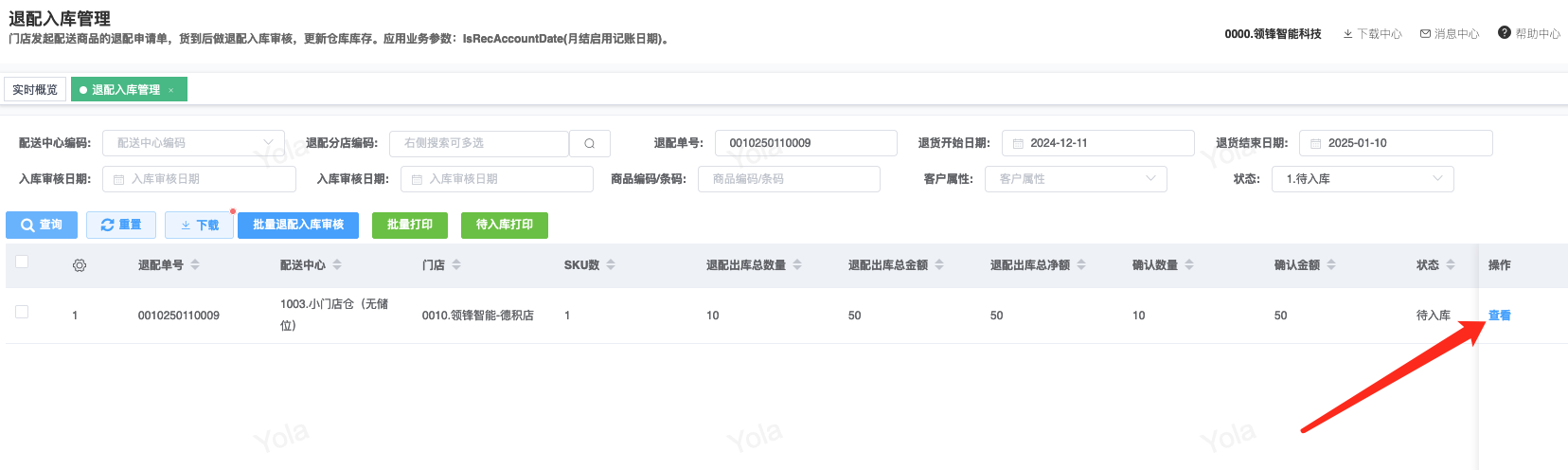Open the 查看 link for the row

tap(1500, 316)
